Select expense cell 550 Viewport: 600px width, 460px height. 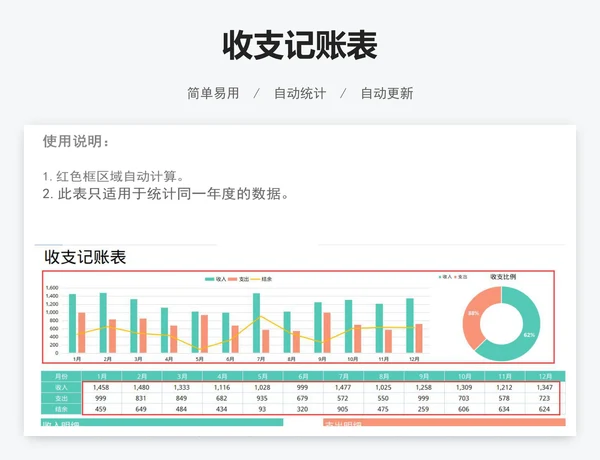pyautogui.click(x=383, y=398)
